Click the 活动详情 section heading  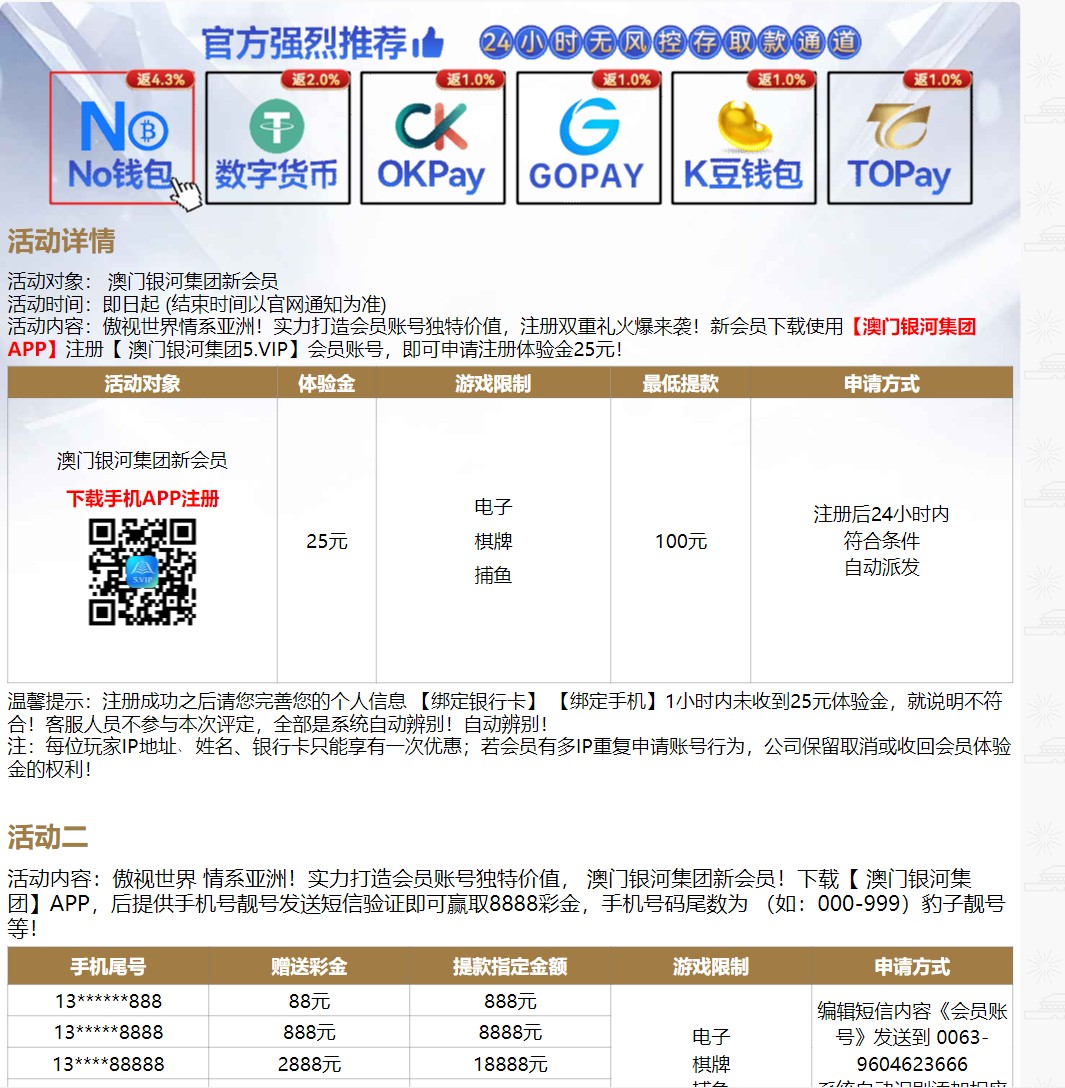click(x=61, y=241)
